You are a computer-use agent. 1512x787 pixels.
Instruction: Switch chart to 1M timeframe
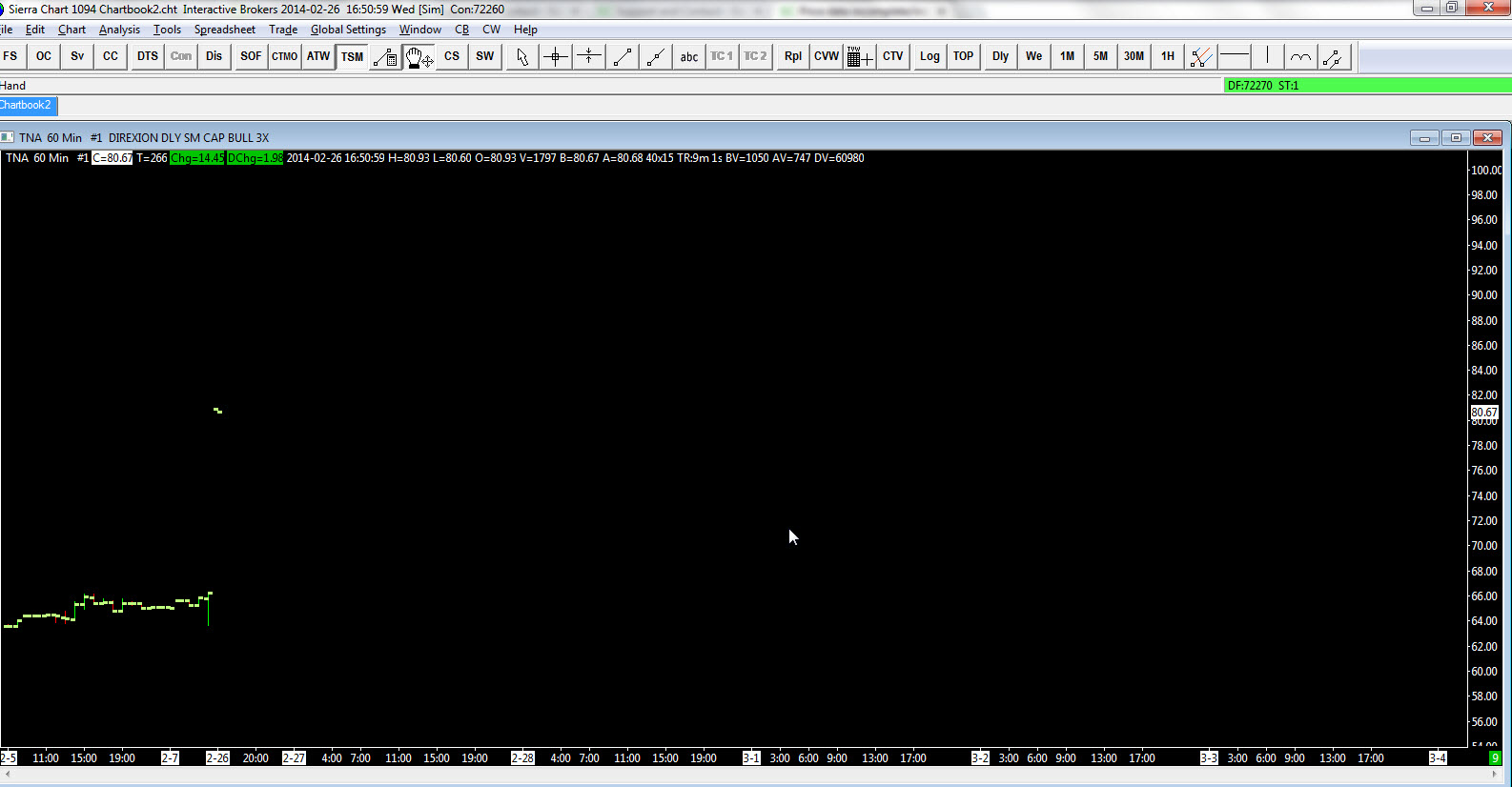[x=1068, y=56]
